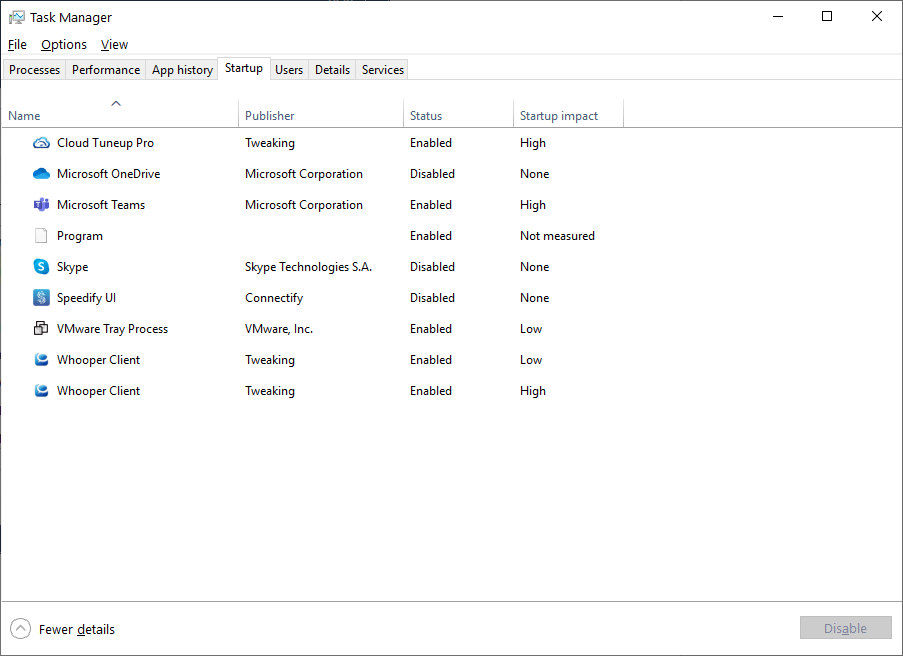Click the first Whooper Client icon
This screenshot has height=656, width=903.
pyautogui.click(x=41, y=359)
